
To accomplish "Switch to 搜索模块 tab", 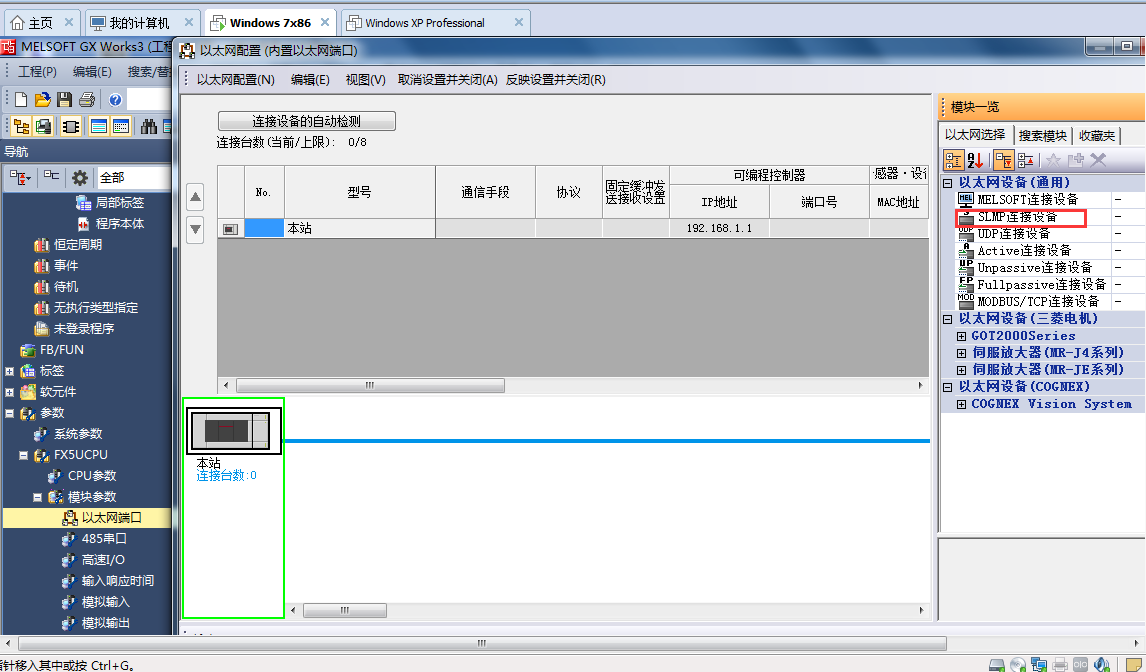I will (x=1042, y=136).
